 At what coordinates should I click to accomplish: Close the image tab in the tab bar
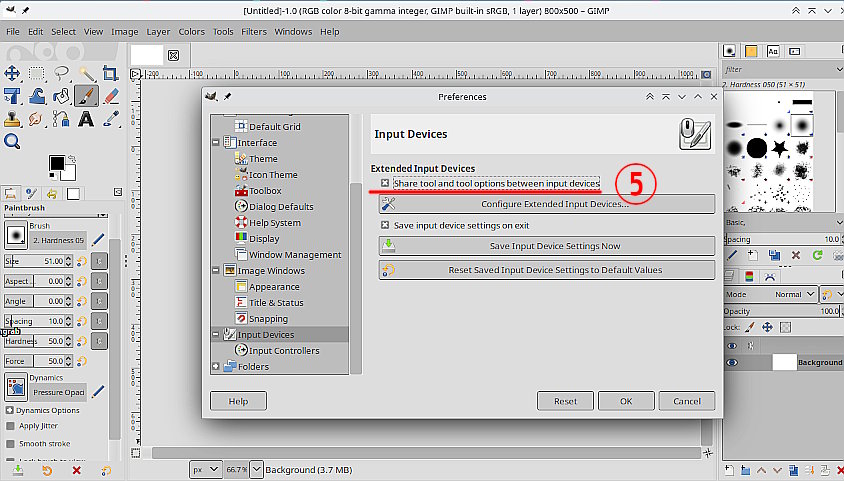point(173,55)
